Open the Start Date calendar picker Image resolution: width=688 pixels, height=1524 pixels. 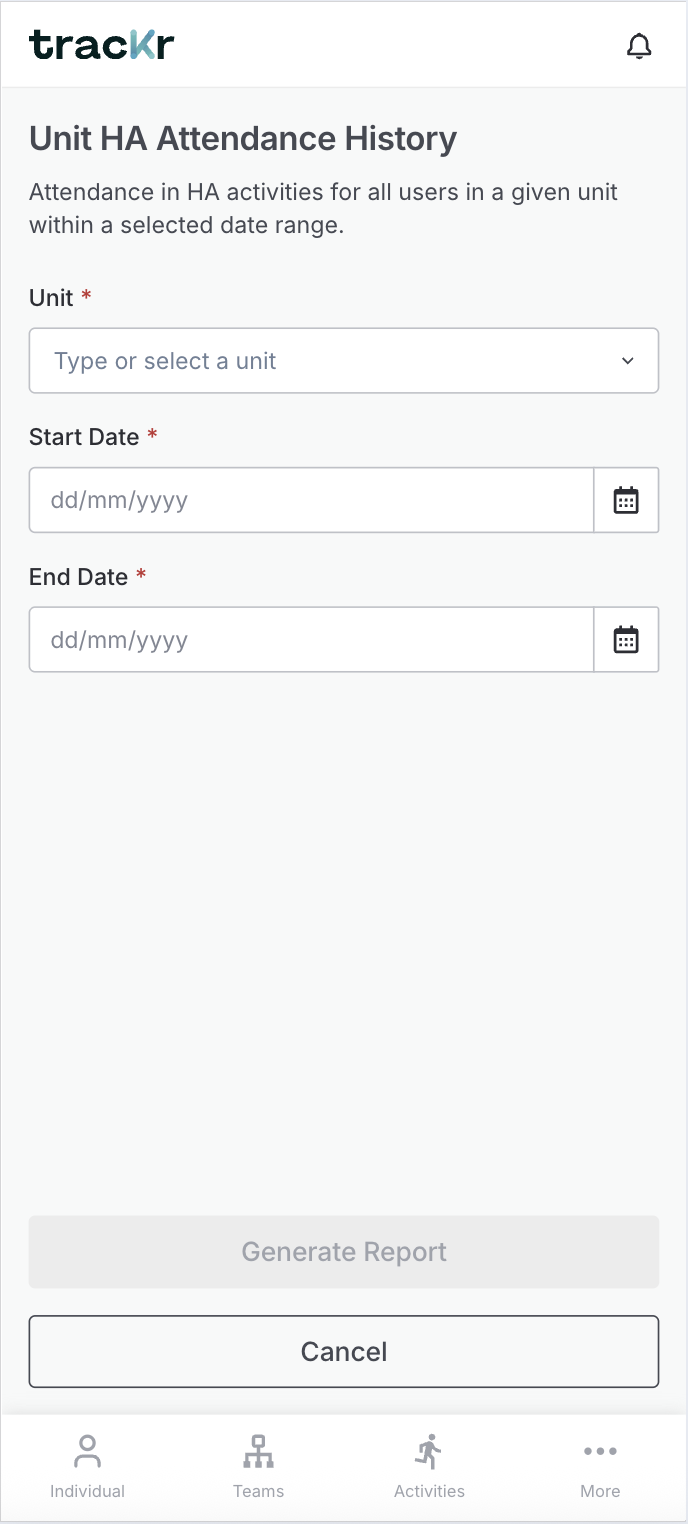coord(626,500)
